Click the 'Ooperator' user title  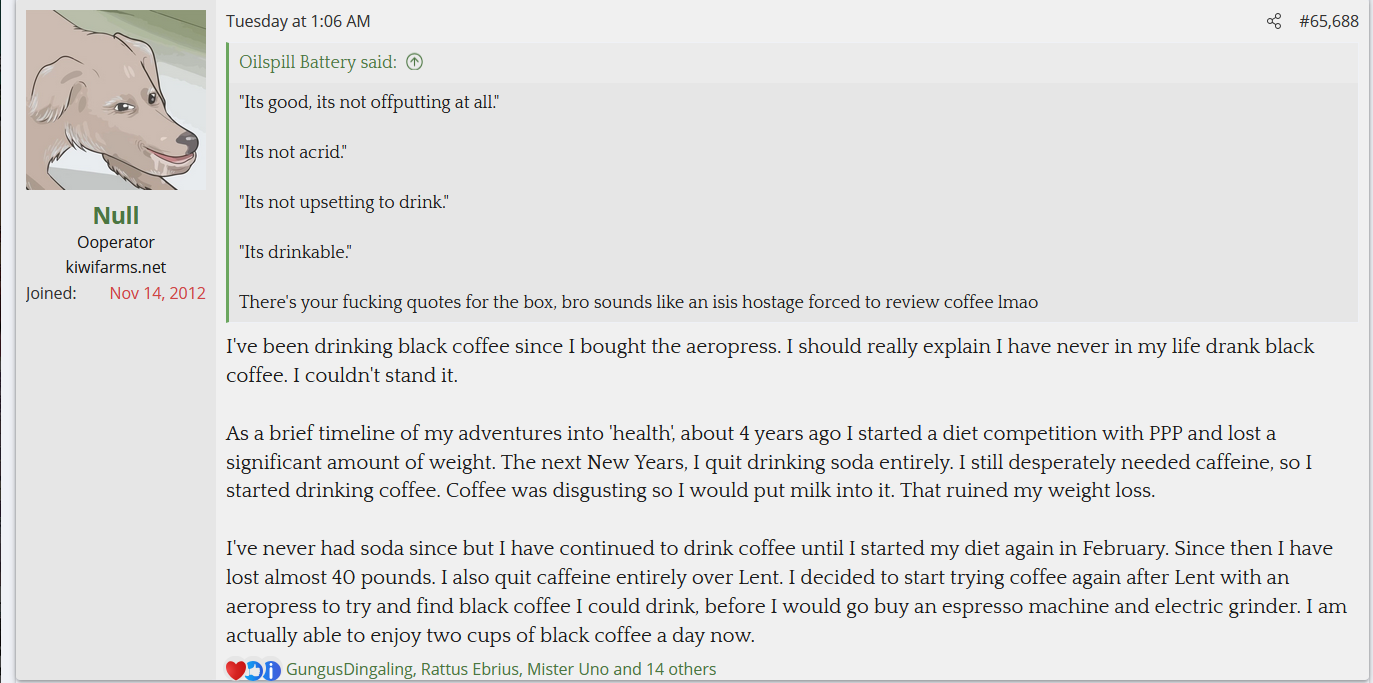coord(116,242)
